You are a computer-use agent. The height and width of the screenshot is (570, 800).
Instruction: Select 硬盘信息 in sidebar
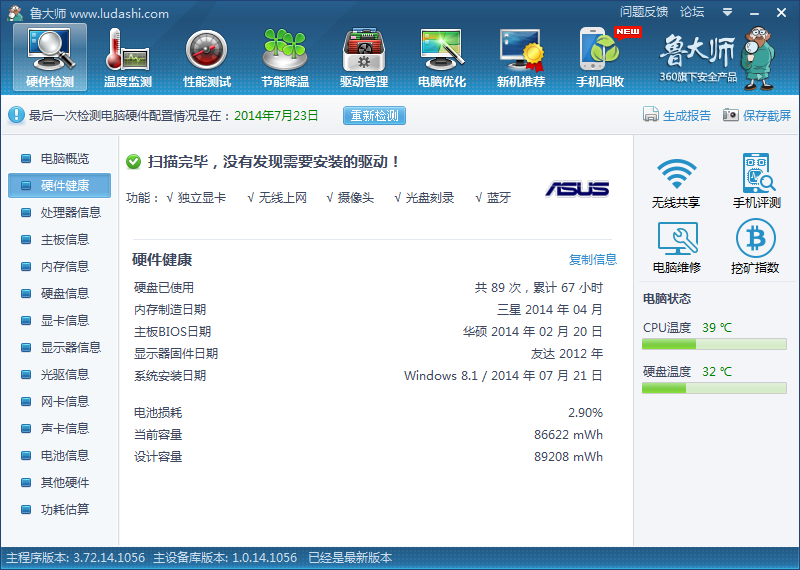tap(59, 293)
